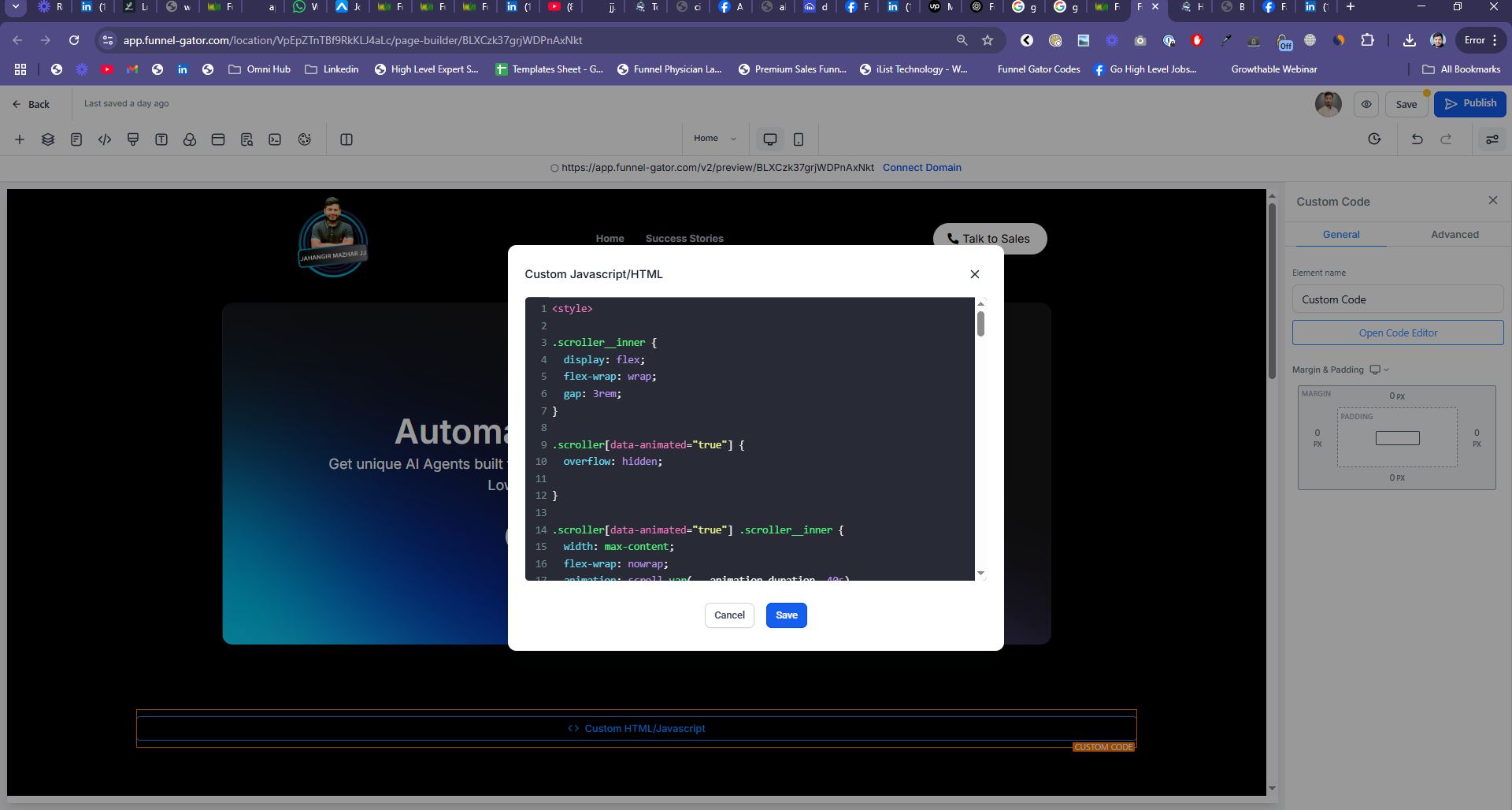The height and width of the screenshot is (810, 1512).
Task: Click the plus icon to add element
Action: tap(20, 139)
